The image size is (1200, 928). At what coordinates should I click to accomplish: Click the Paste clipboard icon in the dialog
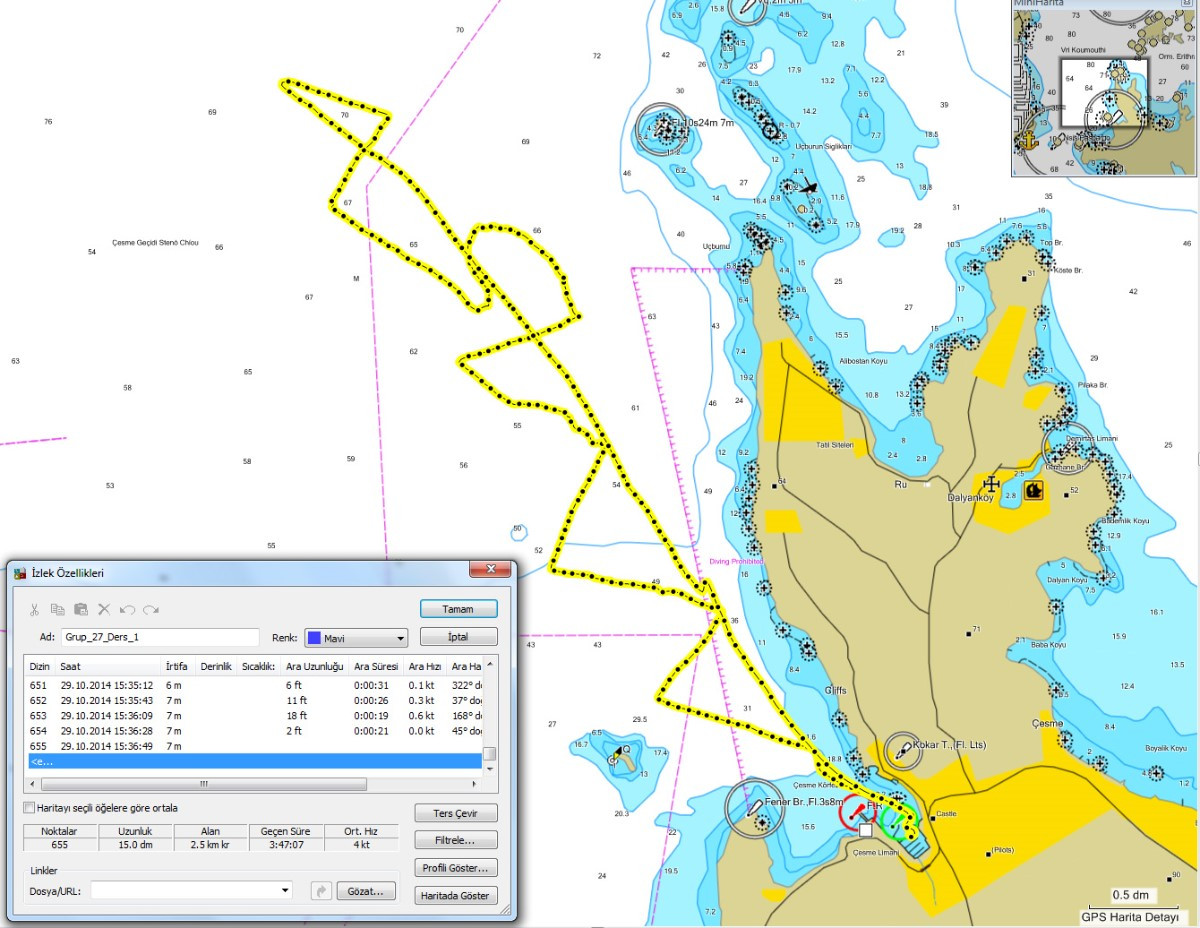point(81,609)
